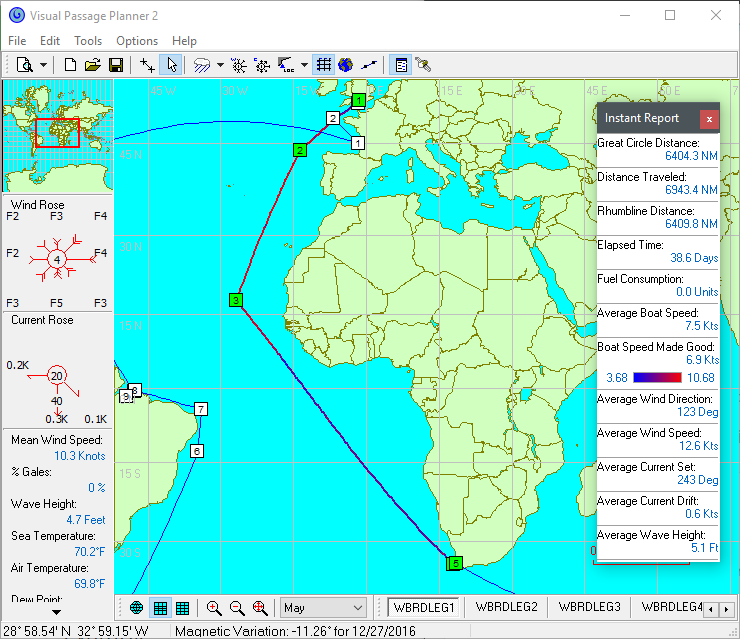
Task: Click waypoint 3 marker on the map
Action: (x=235, y=300)
